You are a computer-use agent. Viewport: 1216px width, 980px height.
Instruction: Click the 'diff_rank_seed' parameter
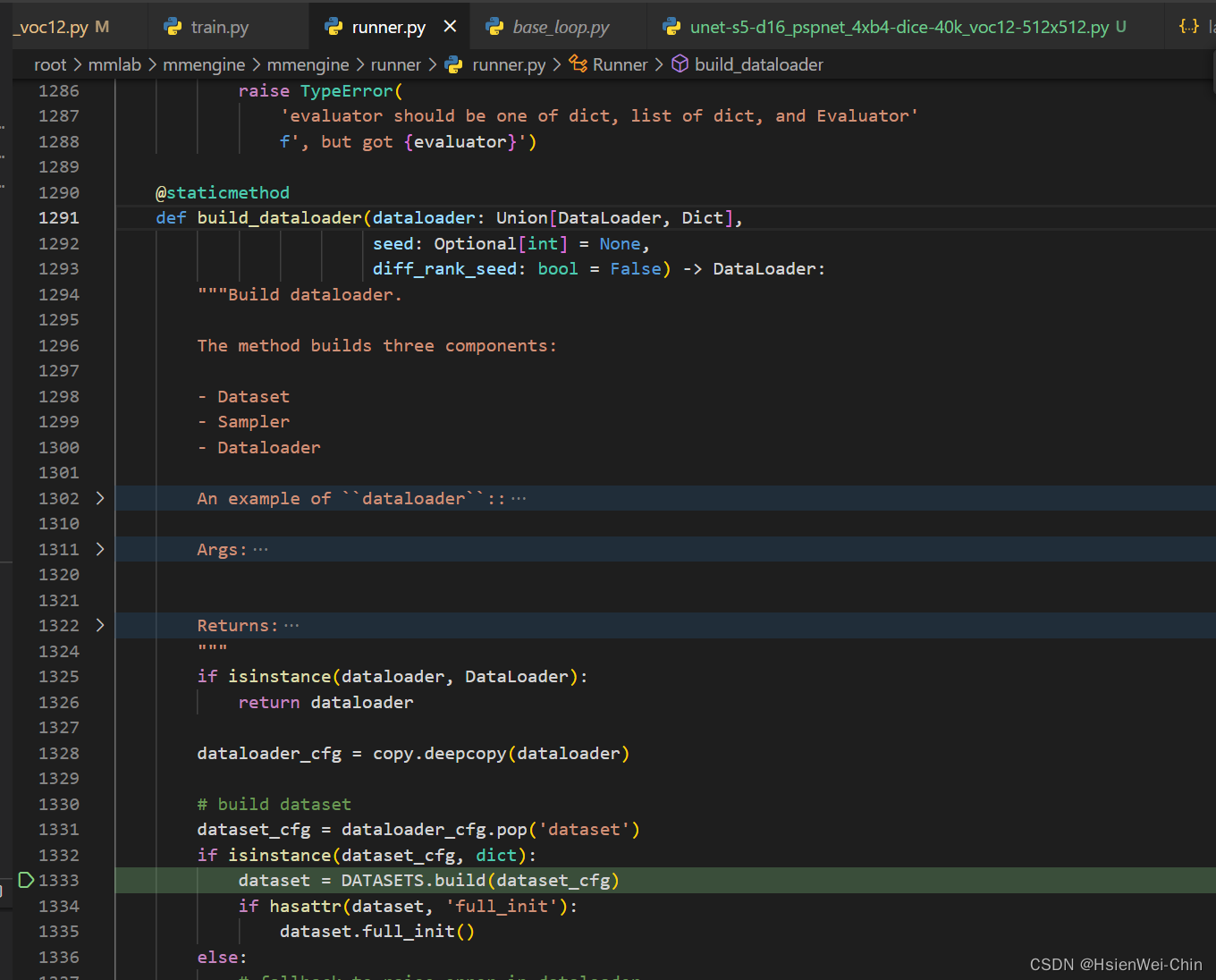[444, 268]
